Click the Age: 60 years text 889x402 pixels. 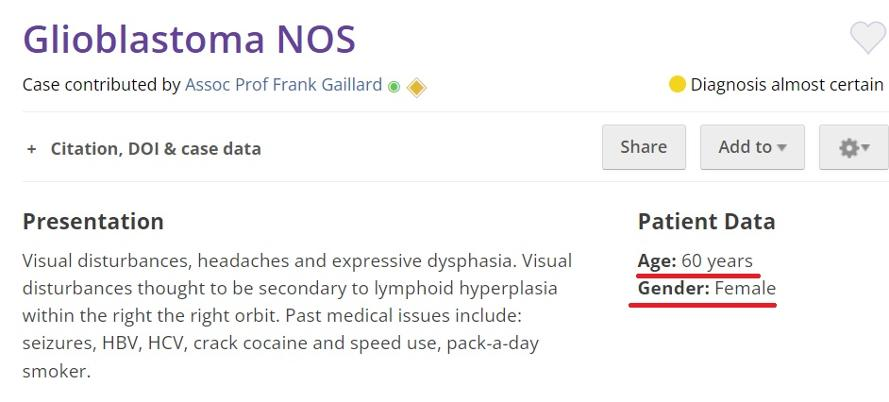(695, 261)
